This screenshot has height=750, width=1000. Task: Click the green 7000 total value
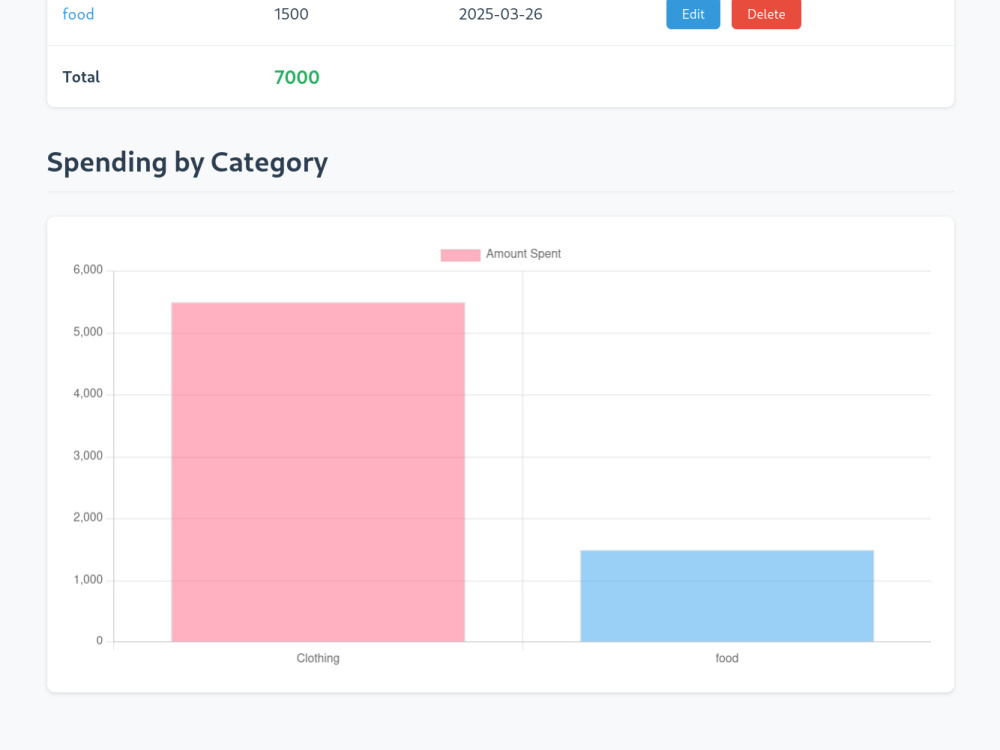[297, 77]
